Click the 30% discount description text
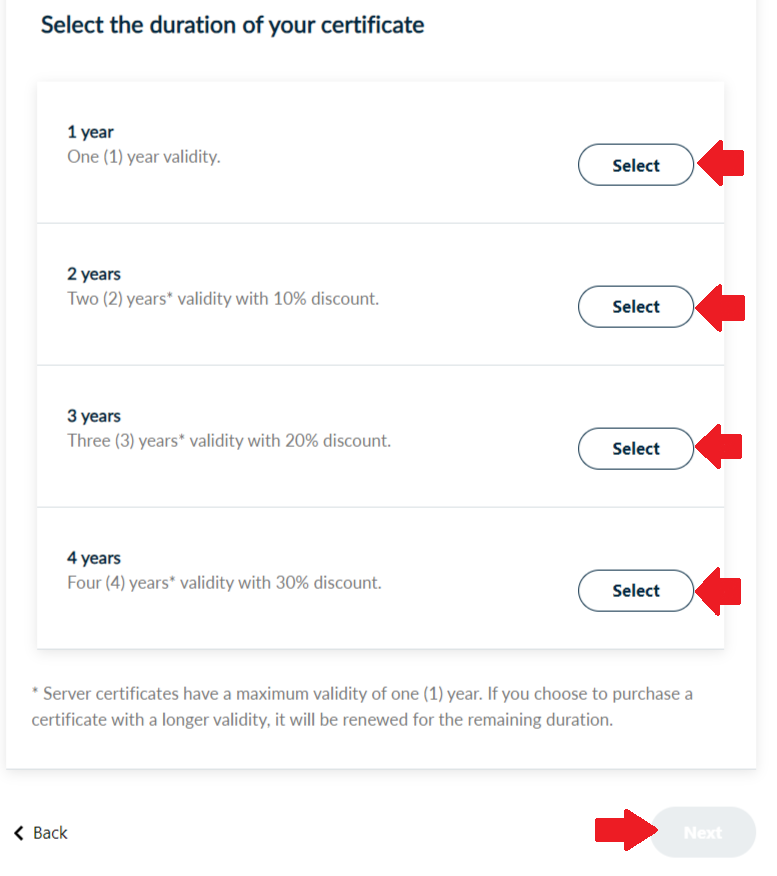This screenshot has width=777, height=876. (x=224, y=582)
